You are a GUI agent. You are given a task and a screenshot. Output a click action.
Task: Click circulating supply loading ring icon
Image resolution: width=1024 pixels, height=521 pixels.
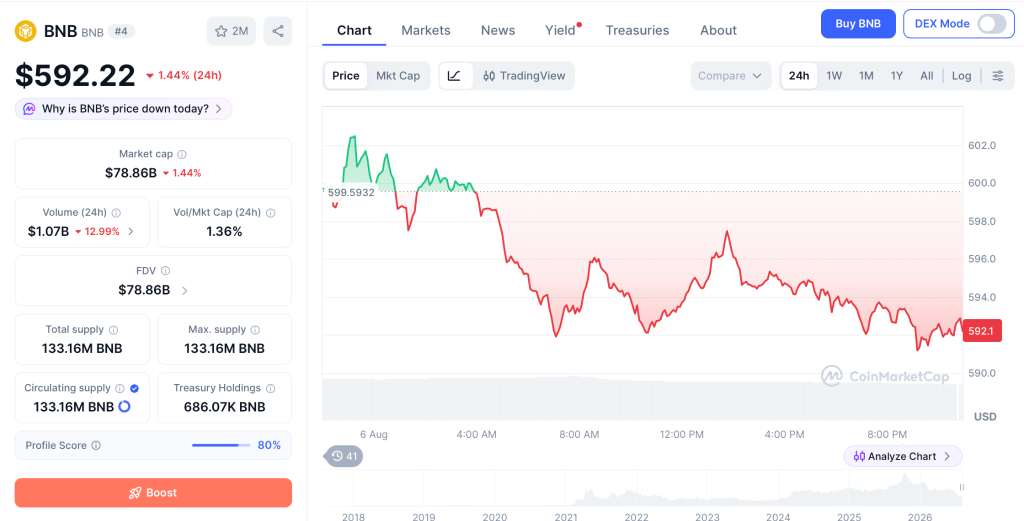coord(124,407)
